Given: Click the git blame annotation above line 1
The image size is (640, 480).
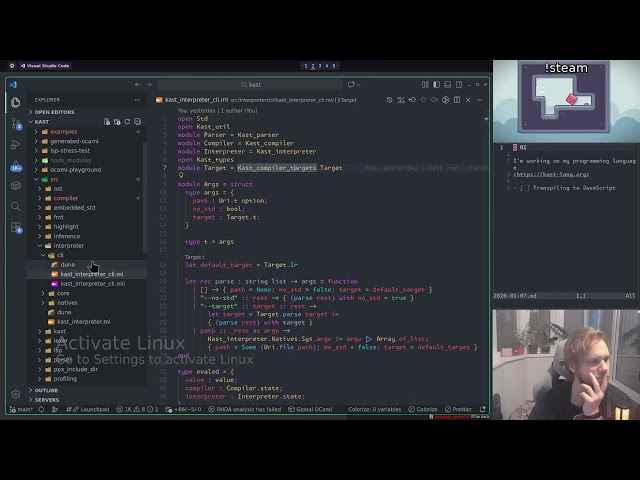Looking at the screenshot, I should pyautogui.click(x=217, y=111).
